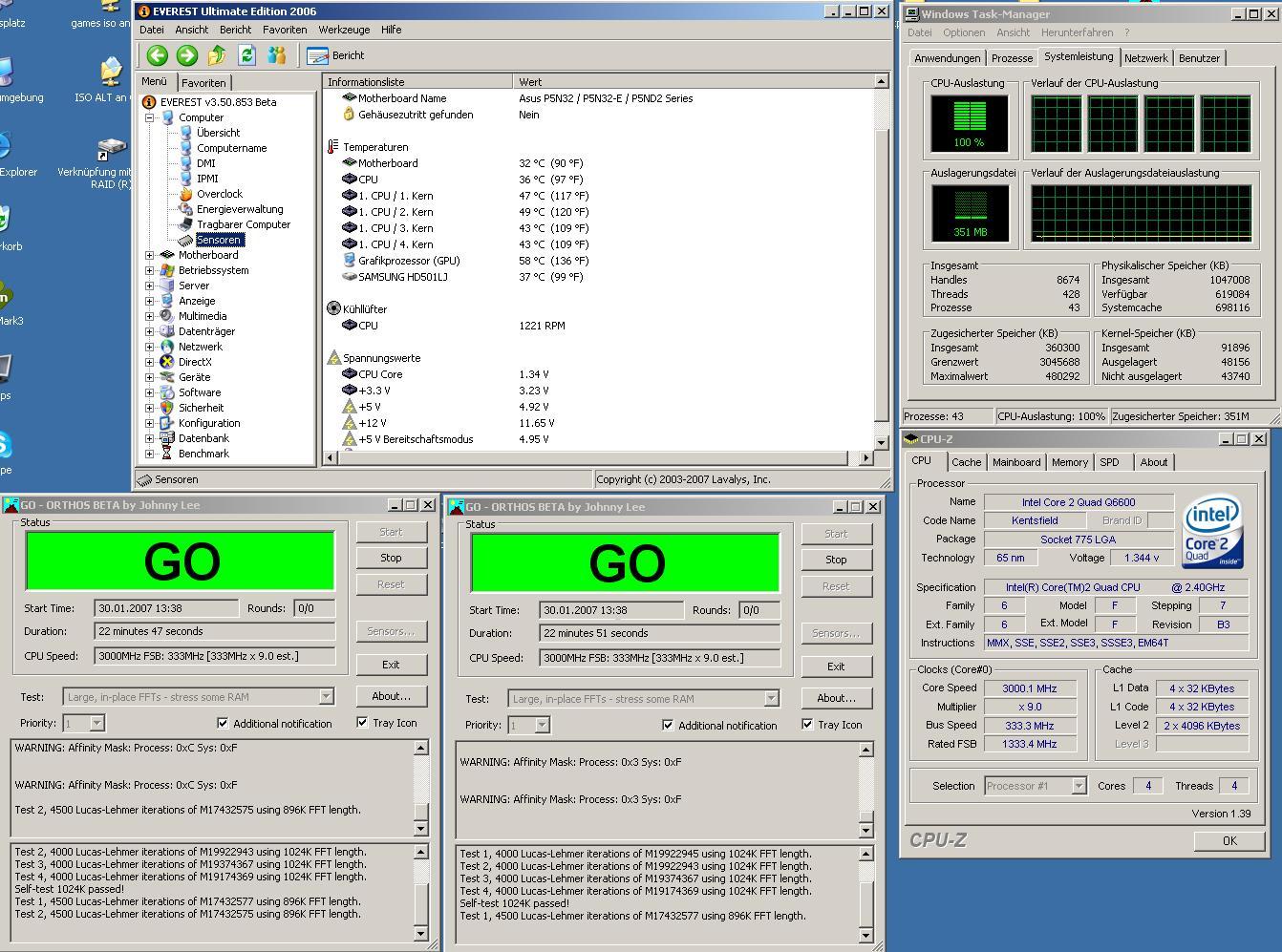Image resolution: width=1282 pixels, height=952 pixels.
Task: Go forward with the green right arrow in EVEREST
Action: (x=187, y=55)
